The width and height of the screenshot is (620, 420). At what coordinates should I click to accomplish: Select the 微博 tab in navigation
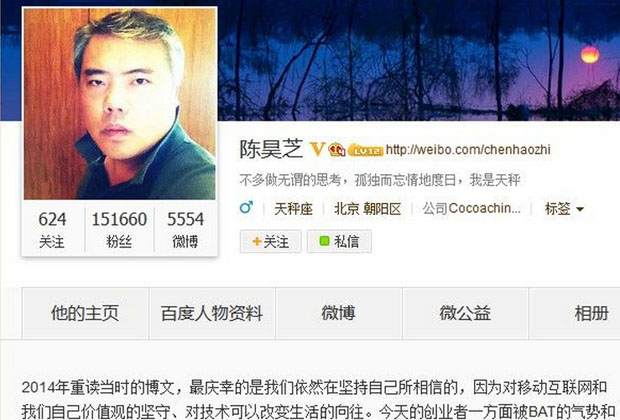point(338,313)
